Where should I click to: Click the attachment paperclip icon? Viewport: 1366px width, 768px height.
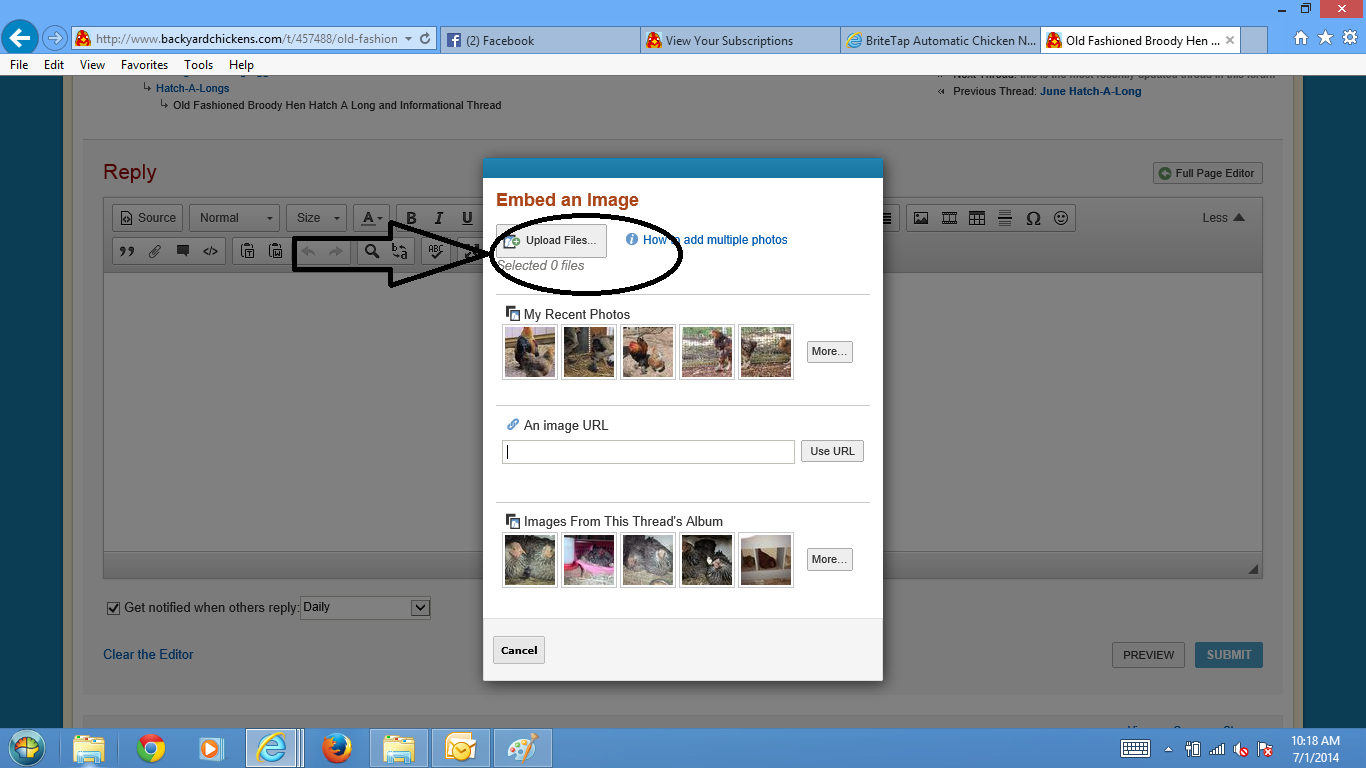pyautogui.click(x=155, y=251)
